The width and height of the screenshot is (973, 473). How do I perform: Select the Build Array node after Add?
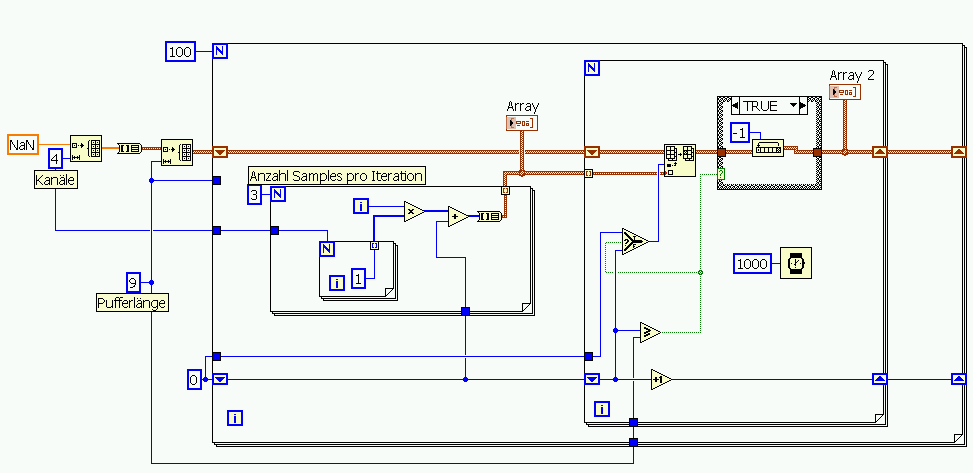(x=490, y=216)
